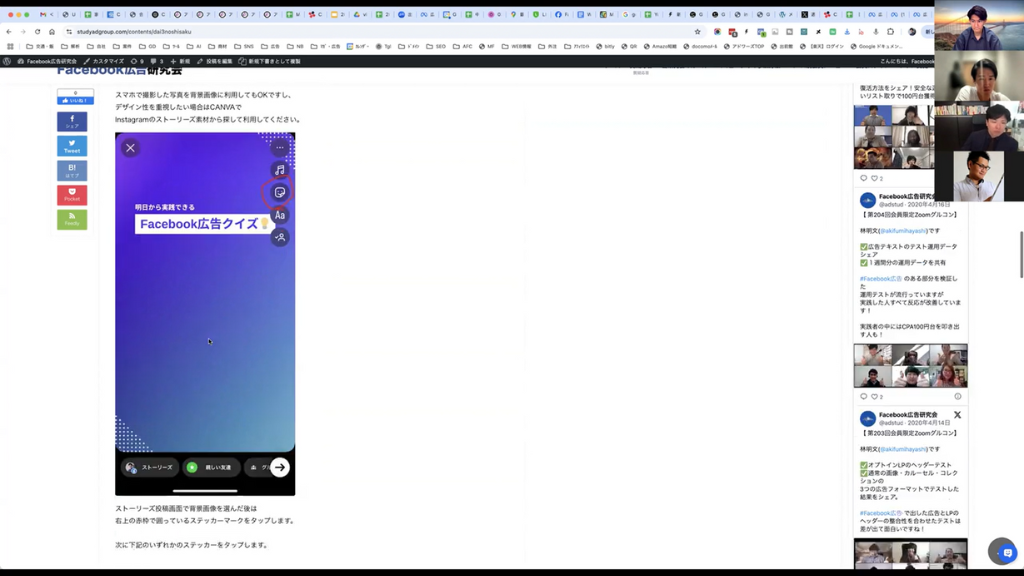Viewport: 1024px width, 576px height.
Task: Open comments count in WordPress admin bar
Action: 157,61
